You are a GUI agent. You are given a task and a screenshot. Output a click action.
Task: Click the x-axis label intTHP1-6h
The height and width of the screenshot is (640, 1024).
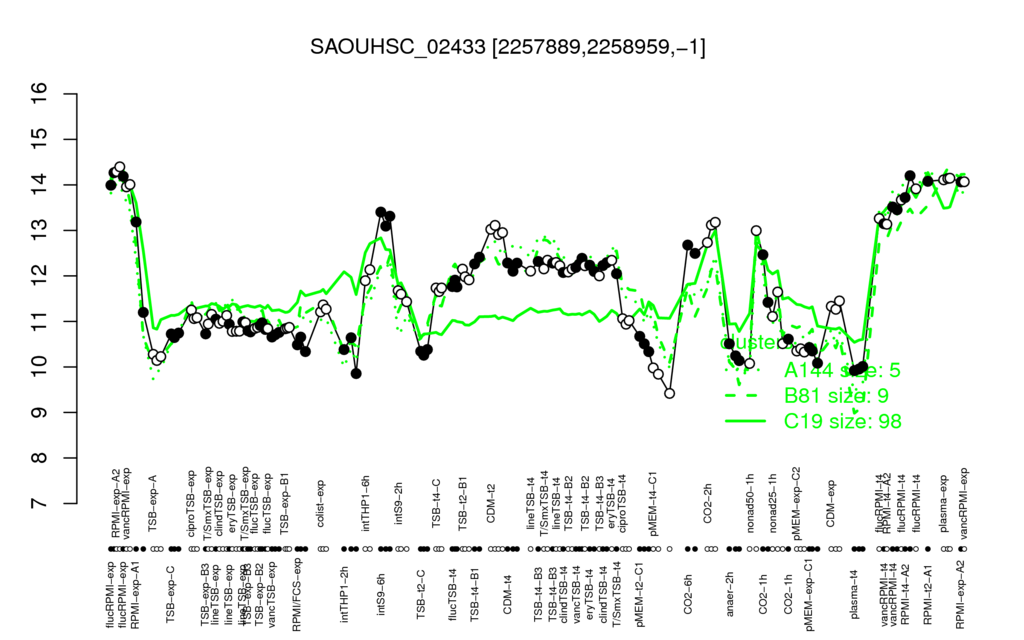click(366, 502)
